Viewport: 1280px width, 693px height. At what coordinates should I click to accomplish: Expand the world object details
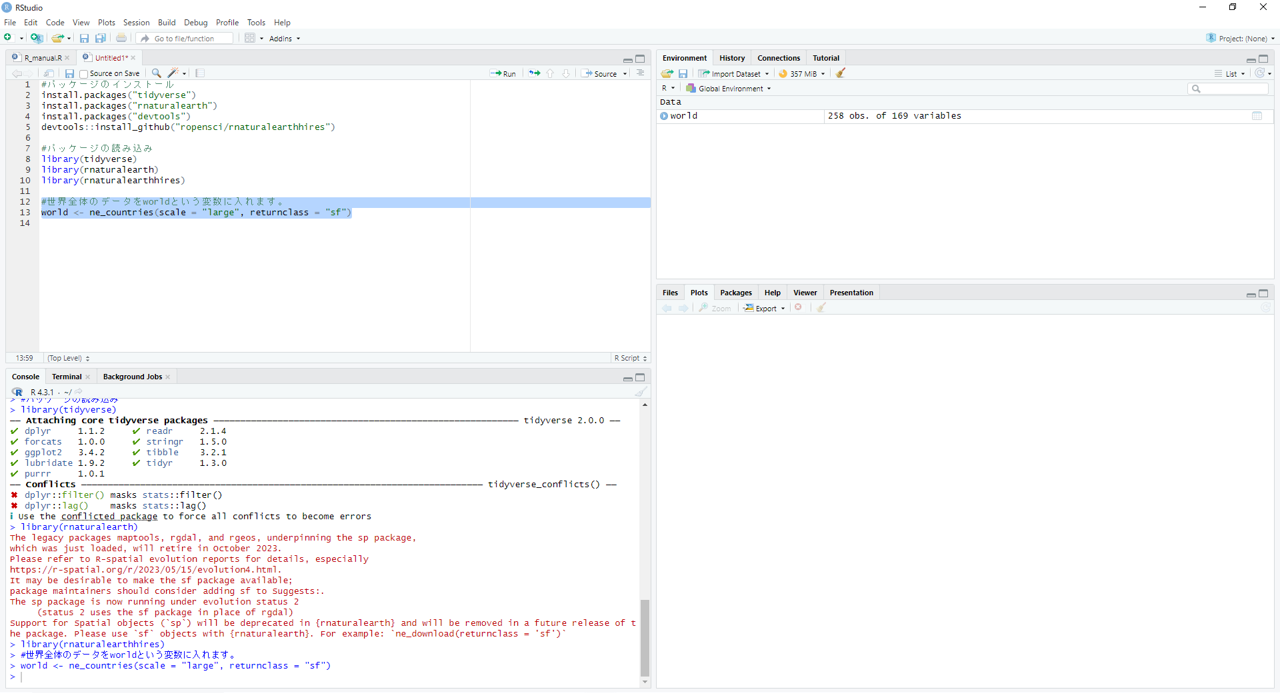tap(664, 116)
